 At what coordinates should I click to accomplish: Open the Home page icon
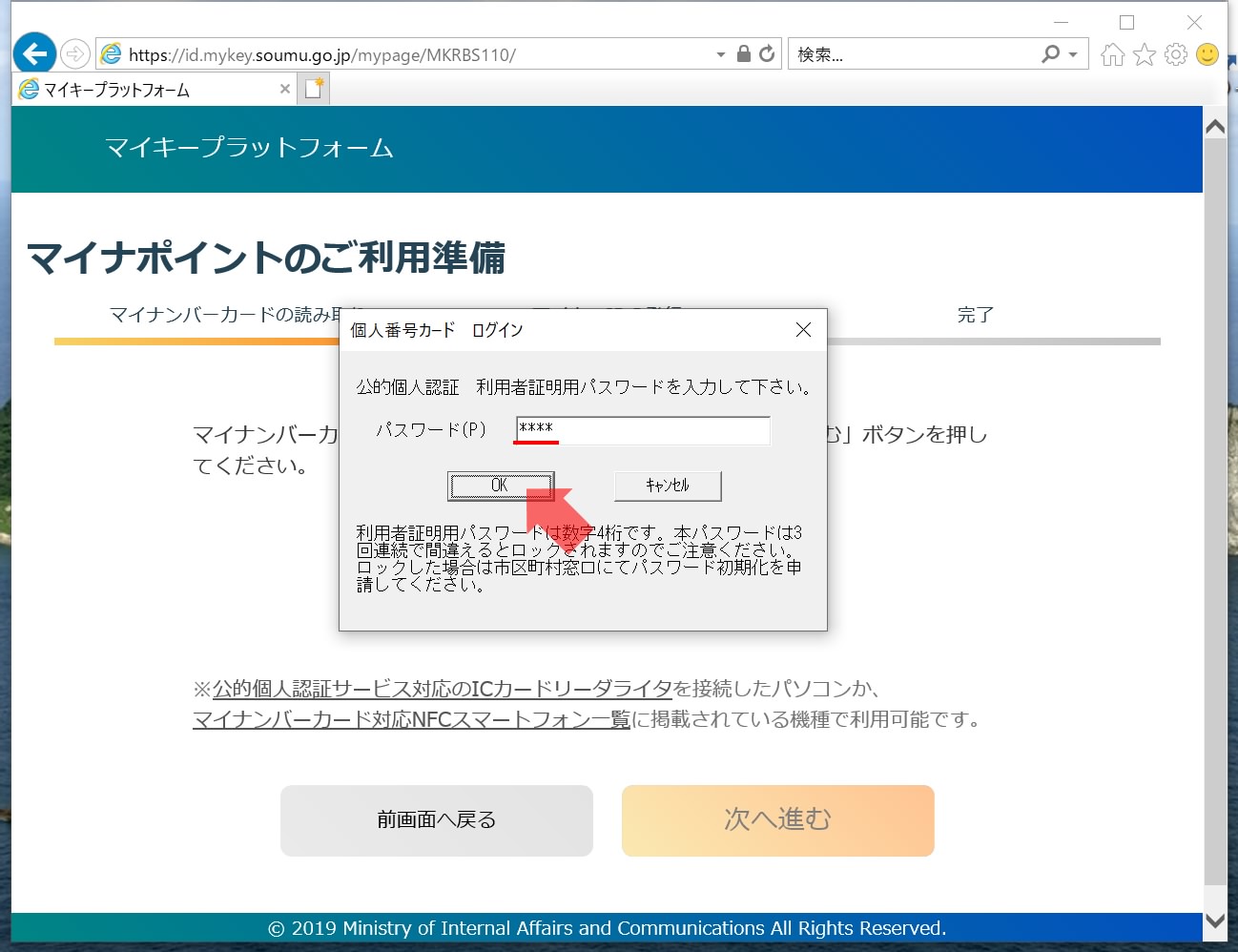pyautogui.click(x=1112, y=54)
